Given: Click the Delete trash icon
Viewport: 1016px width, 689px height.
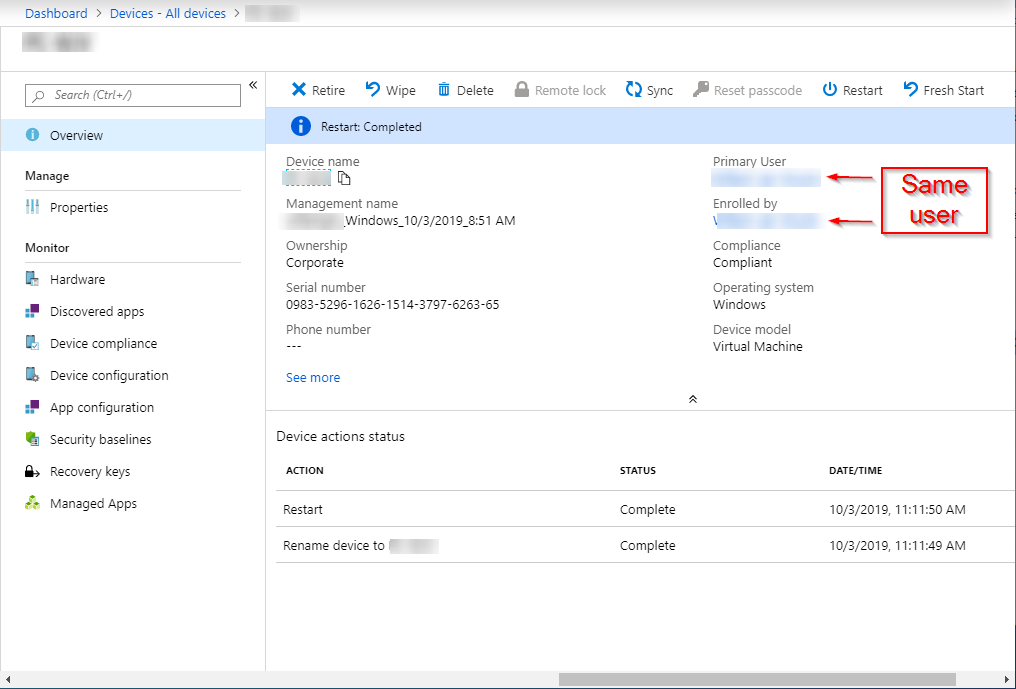Looking at the screenshot, I should (444, 90).
